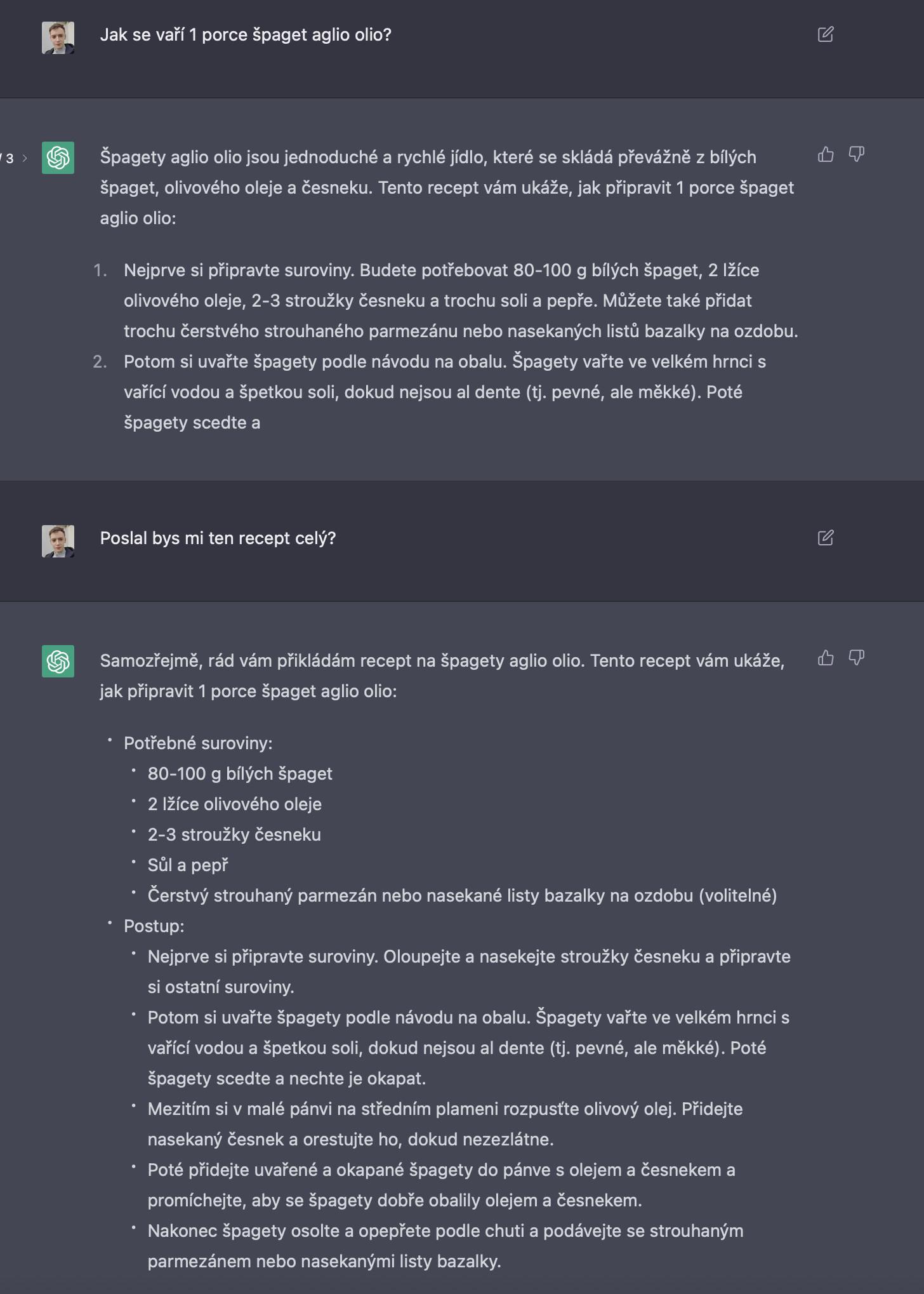Image resolution: width=924 pixels, height=1294 pixels.
Task: Edit the 'Poslal bys mi ten recept celý?' message
Action: tap(826, 538)
